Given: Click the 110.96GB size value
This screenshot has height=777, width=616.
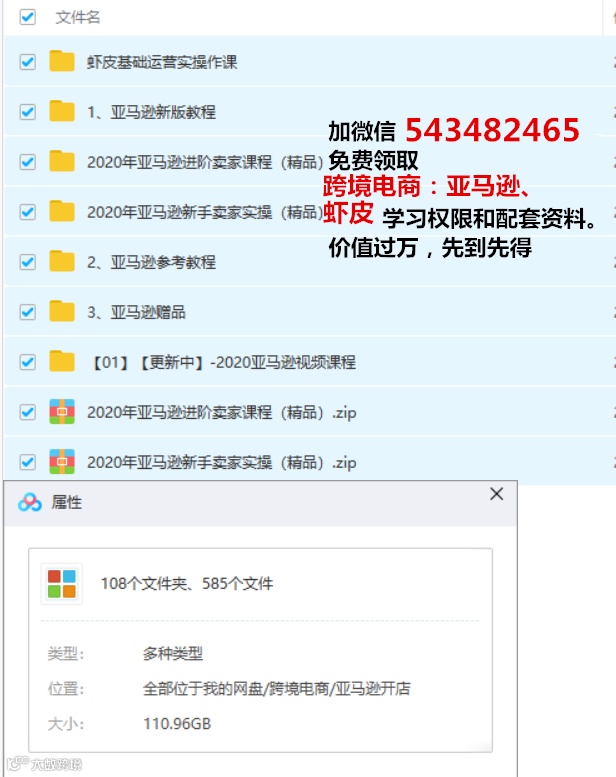Looking at the screenshot, I should point(177,724).
